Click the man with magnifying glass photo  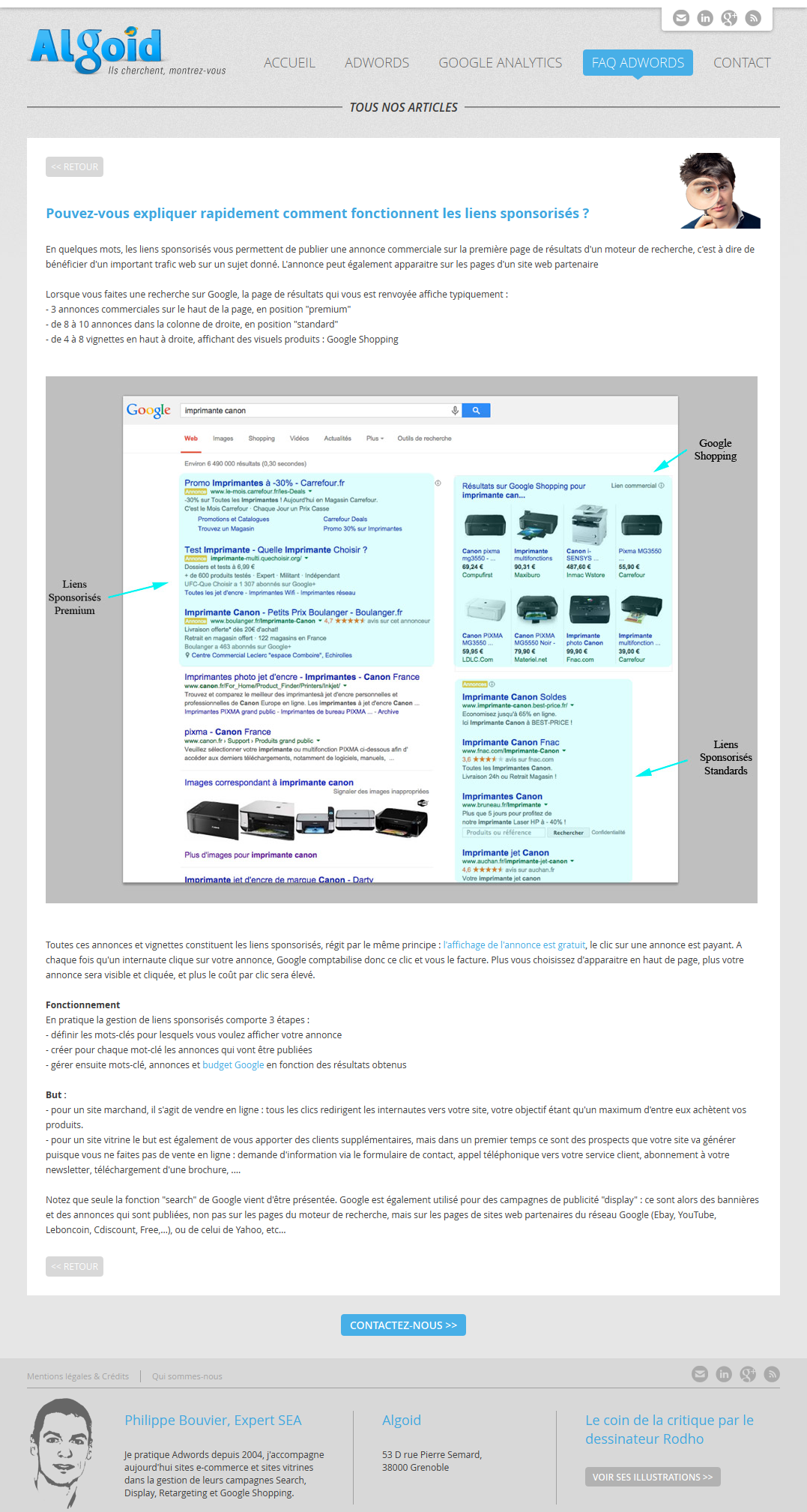click(720, 190)
